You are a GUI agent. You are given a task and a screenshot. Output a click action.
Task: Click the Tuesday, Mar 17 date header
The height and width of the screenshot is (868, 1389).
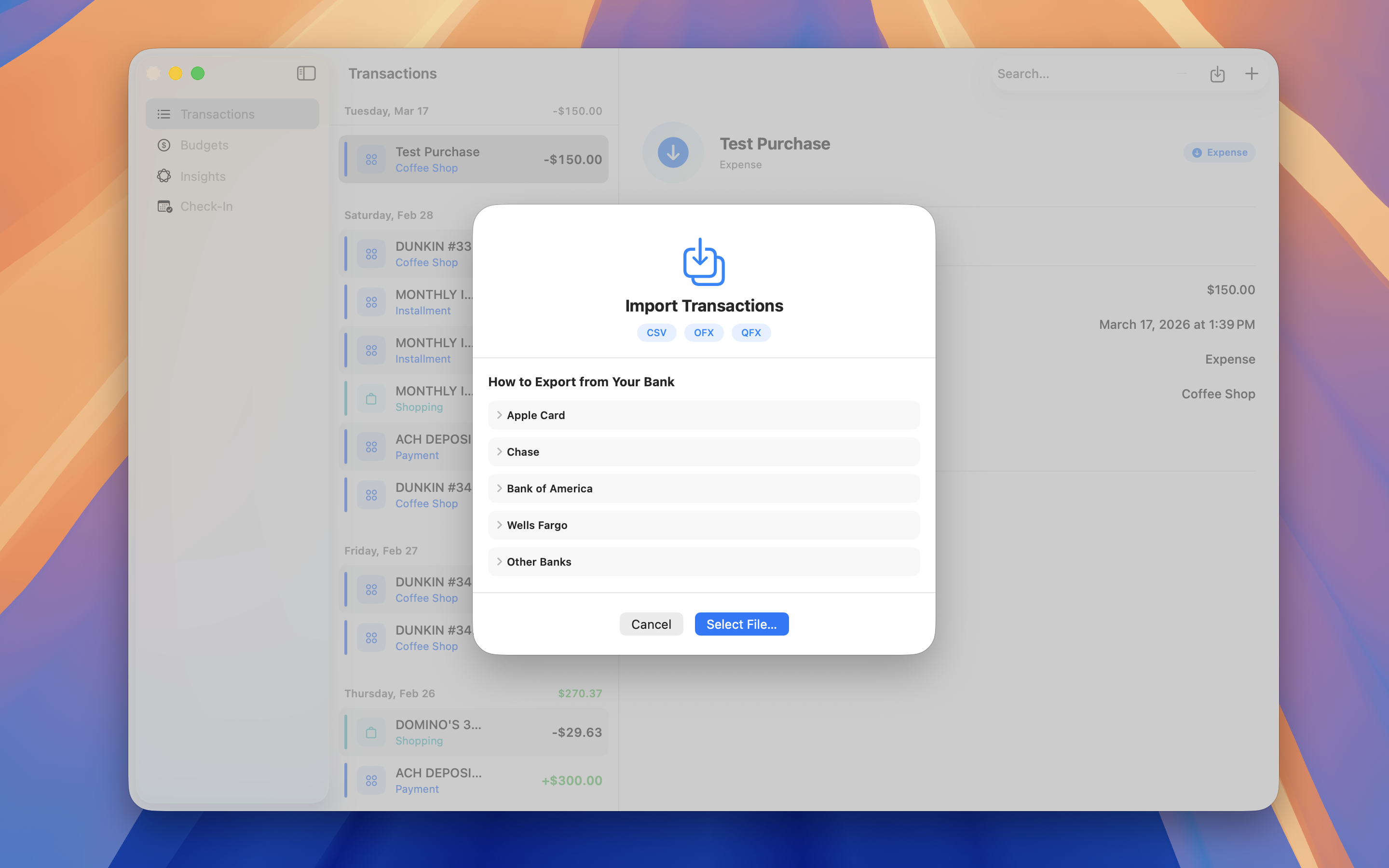(x=386, y=111)
